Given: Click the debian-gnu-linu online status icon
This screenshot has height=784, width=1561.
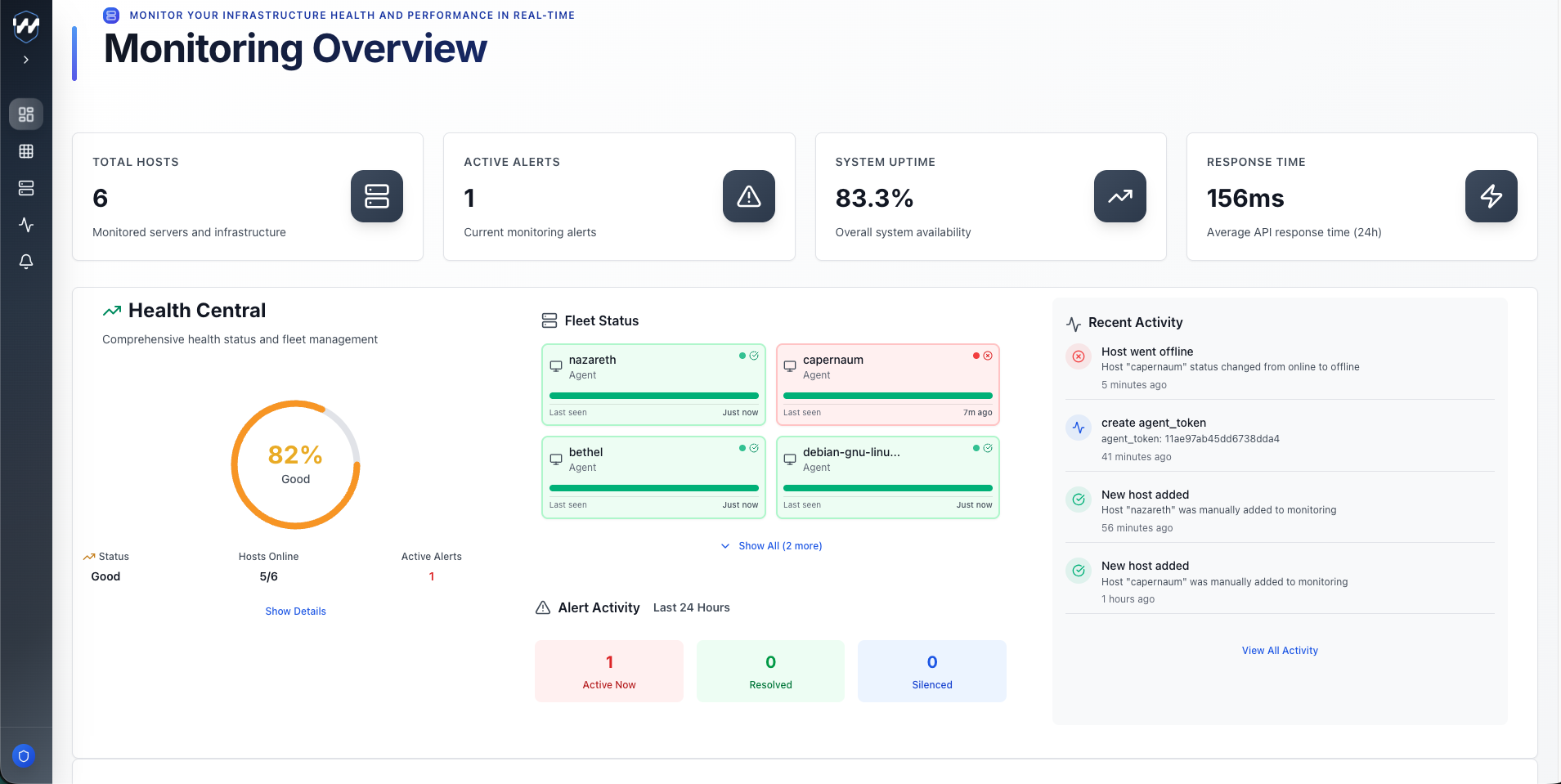Looking at the screenshot, I should tap(988, 448).
